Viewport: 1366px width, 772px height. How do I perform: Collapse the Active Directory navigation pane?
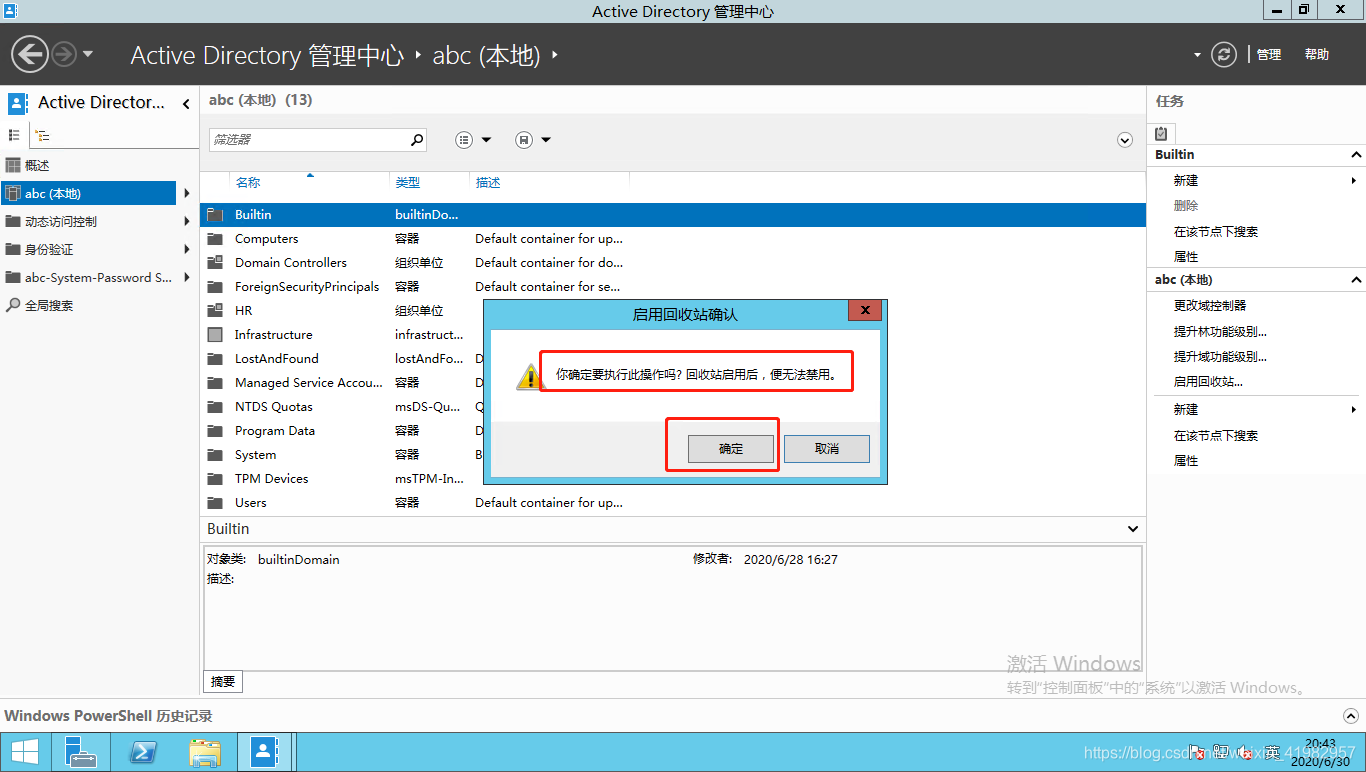coord(186,103)
